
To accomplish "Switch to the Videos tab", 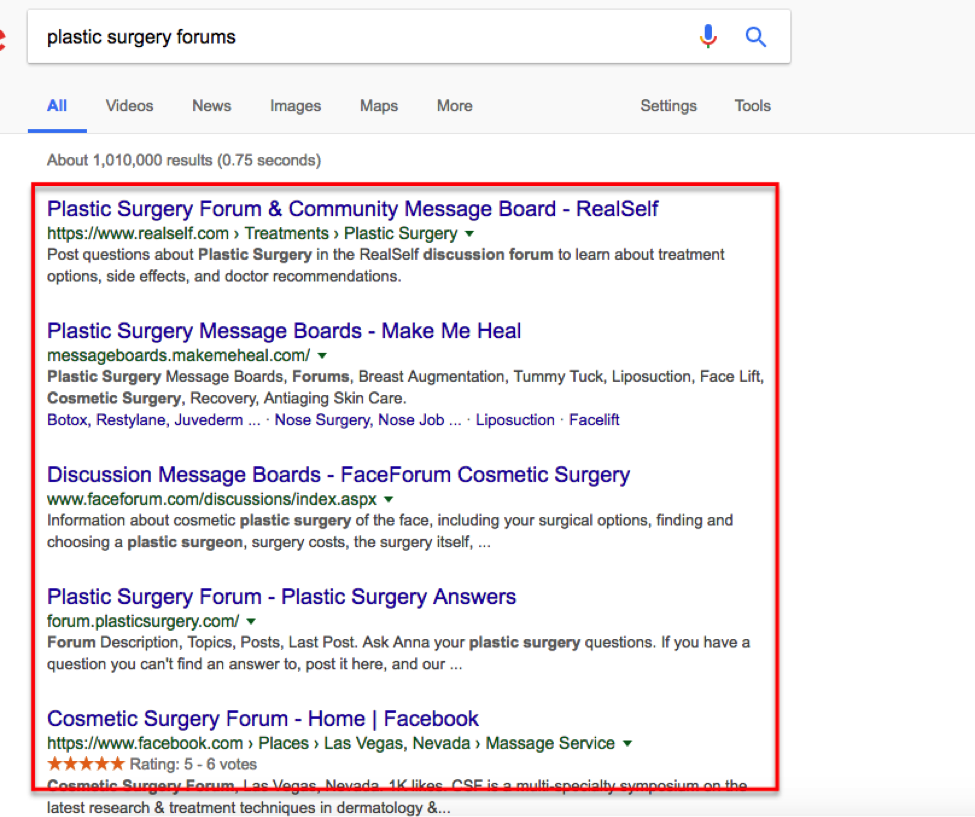I will click(x=129, y=106).
